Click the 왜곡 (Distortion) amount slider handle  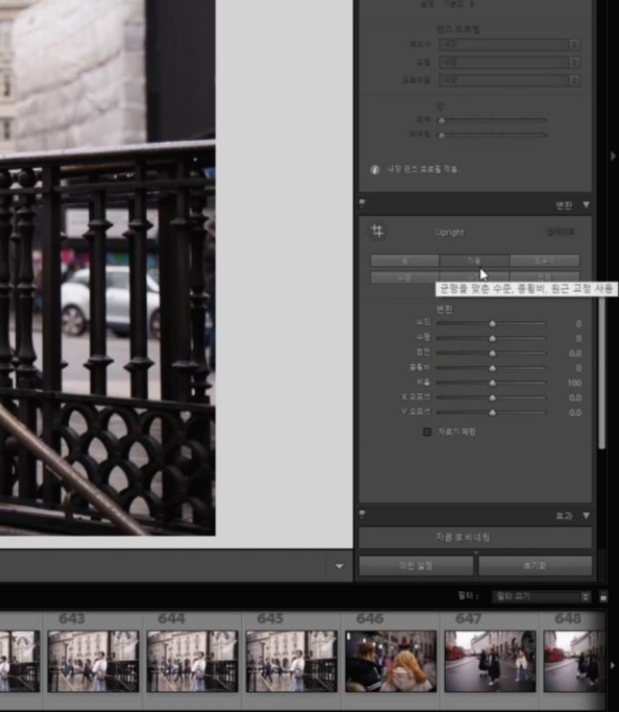[x=441, y=120]
